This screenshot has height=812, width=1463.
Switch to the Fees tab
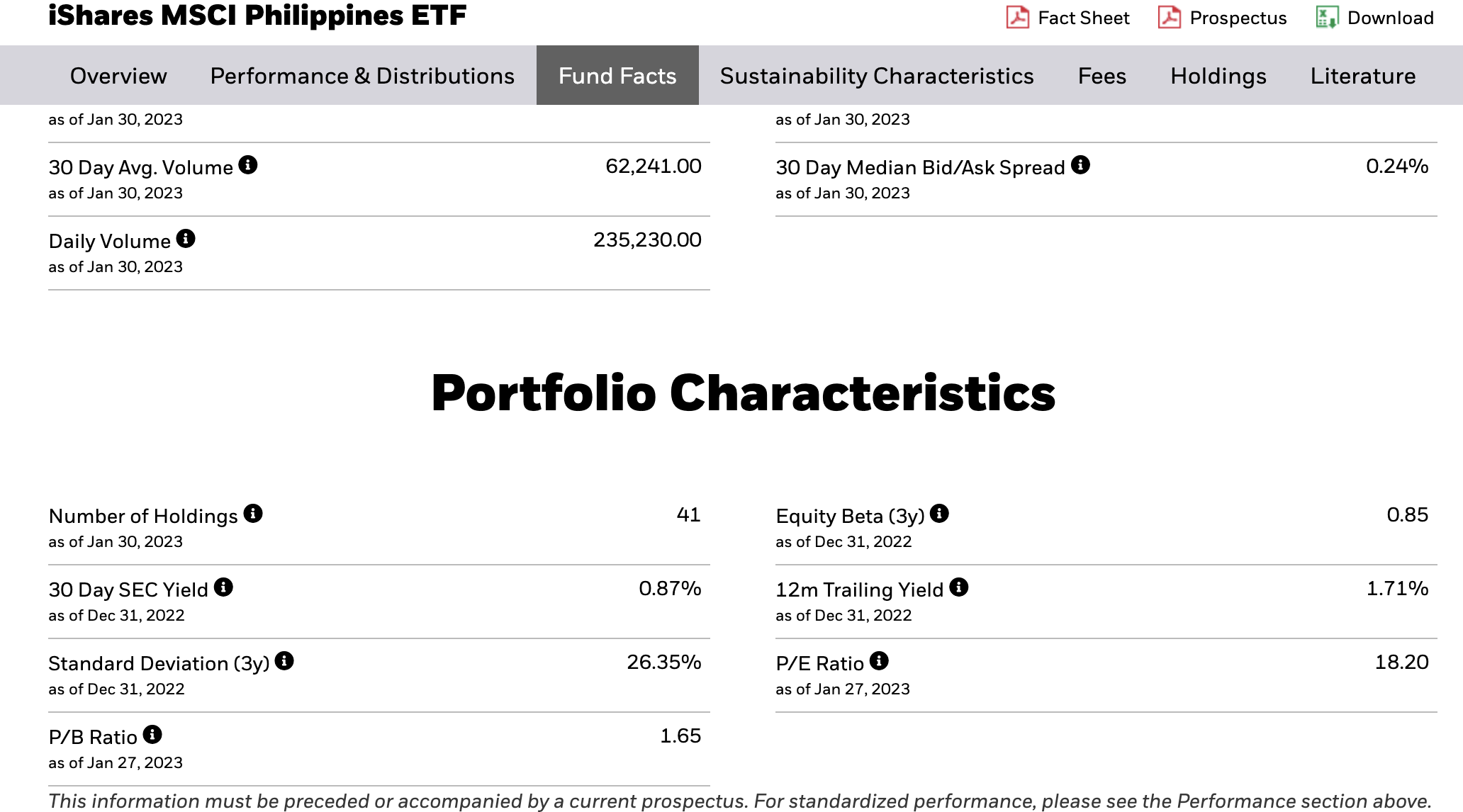1102,76
